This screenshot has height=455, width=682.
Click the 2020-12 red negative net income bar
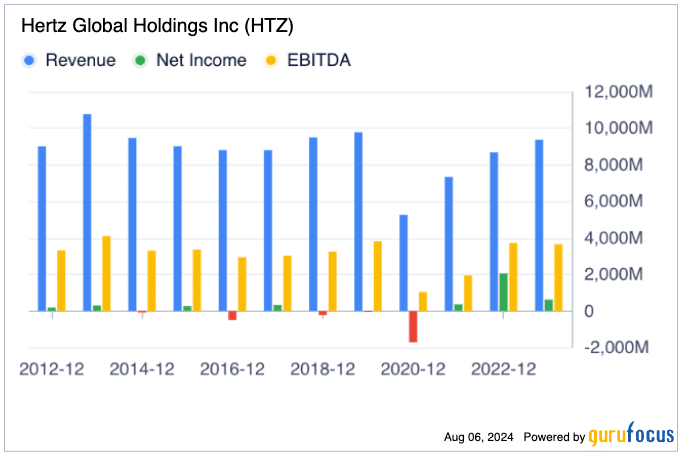click(x=413, y=327)
